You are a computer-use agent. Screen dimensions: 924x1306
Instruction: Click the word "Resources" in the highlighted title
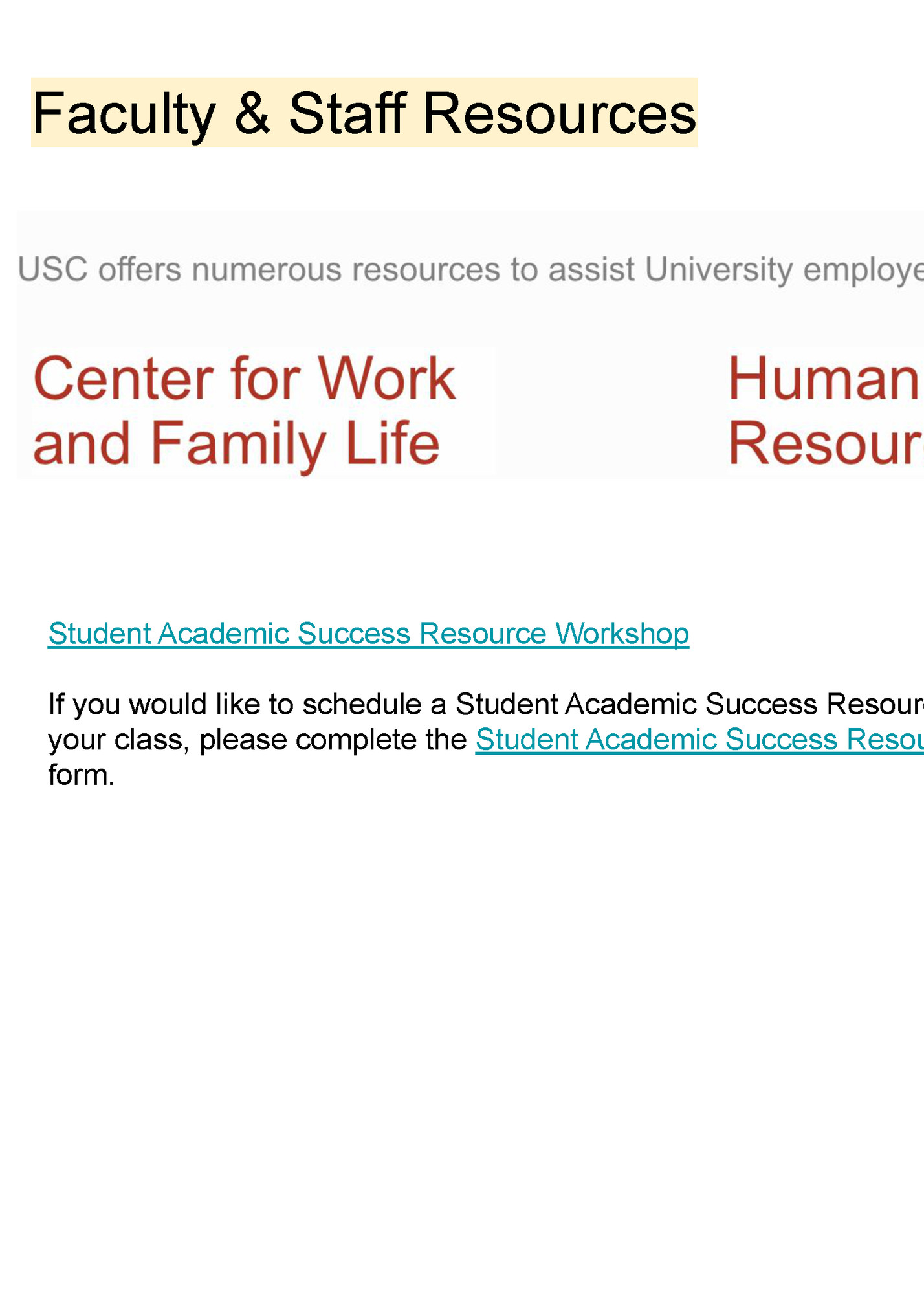559,113
